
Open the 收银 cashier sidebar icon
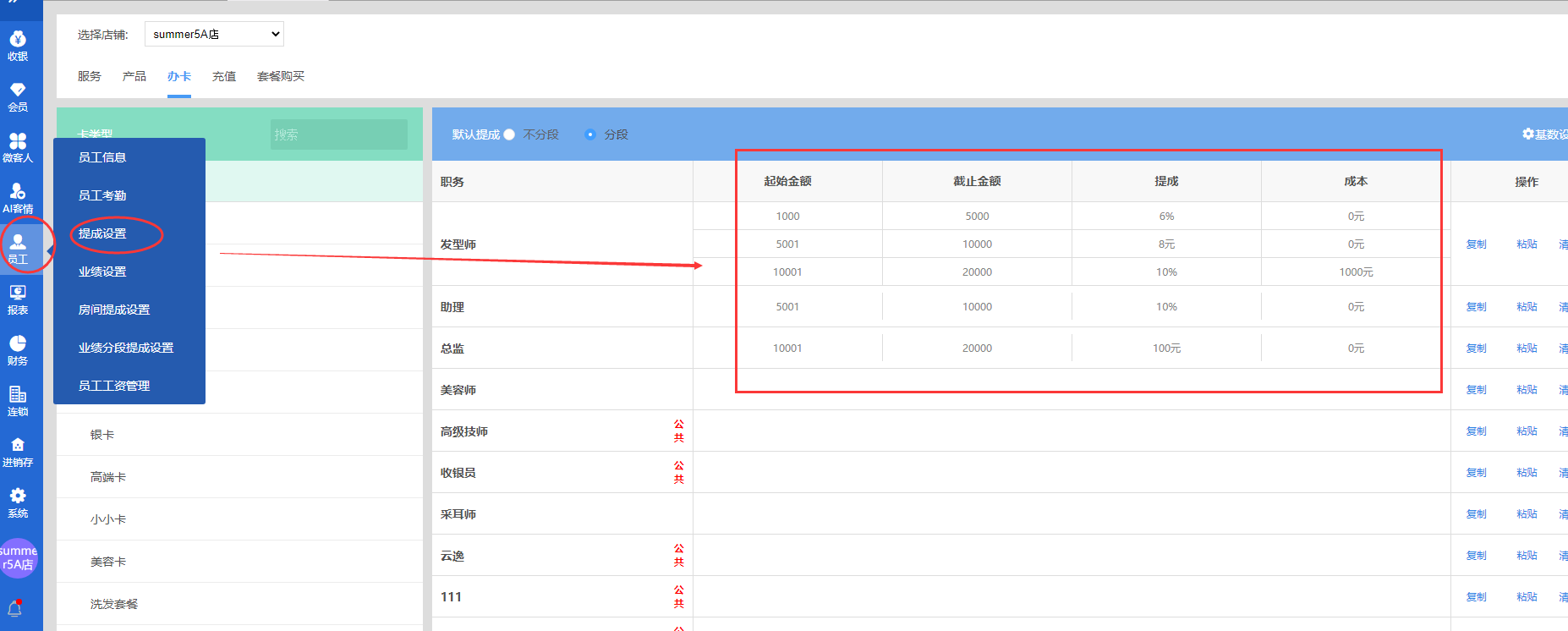[x=18, y=47]
